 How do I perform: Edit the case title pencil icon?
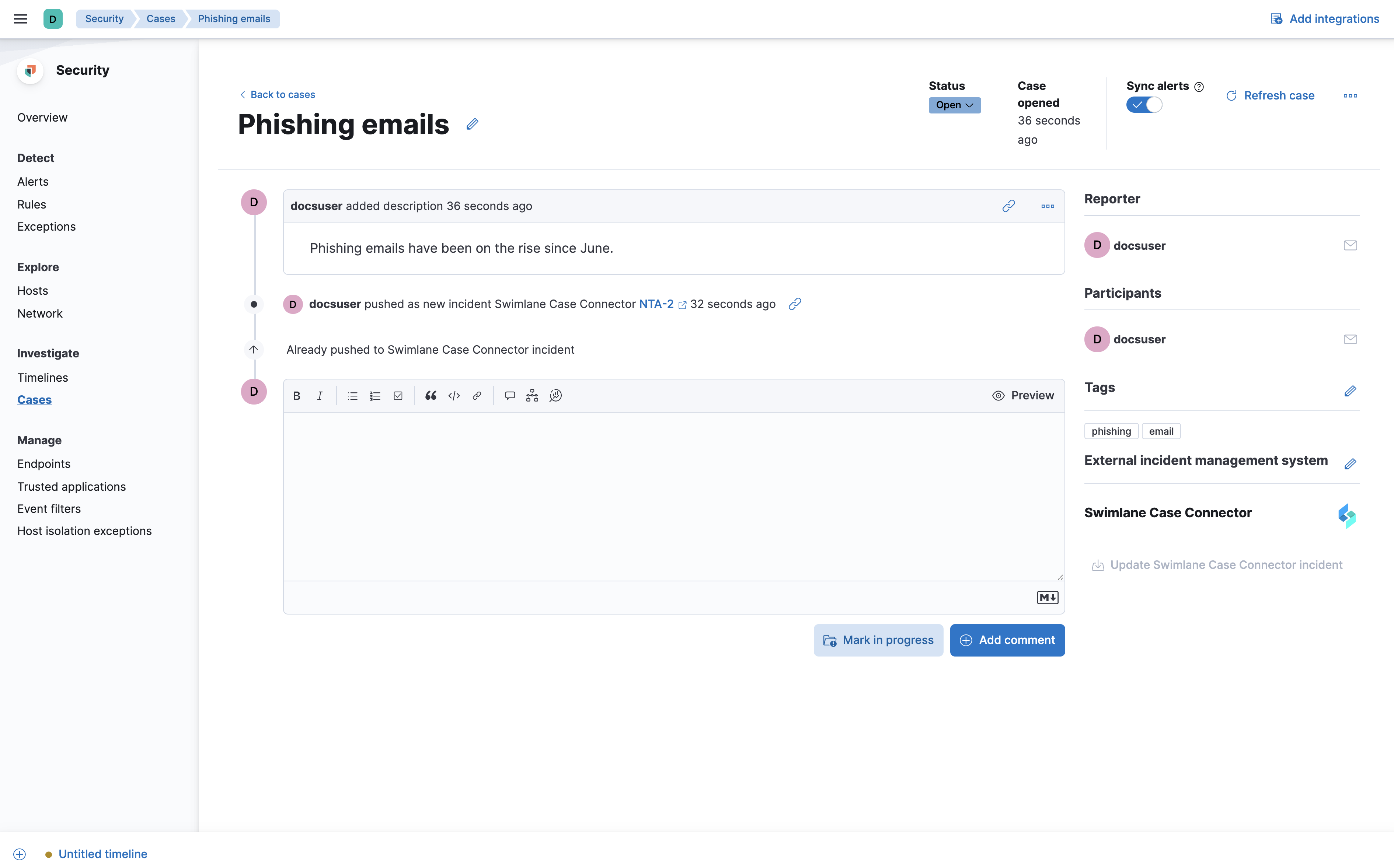tap(472, 124)
